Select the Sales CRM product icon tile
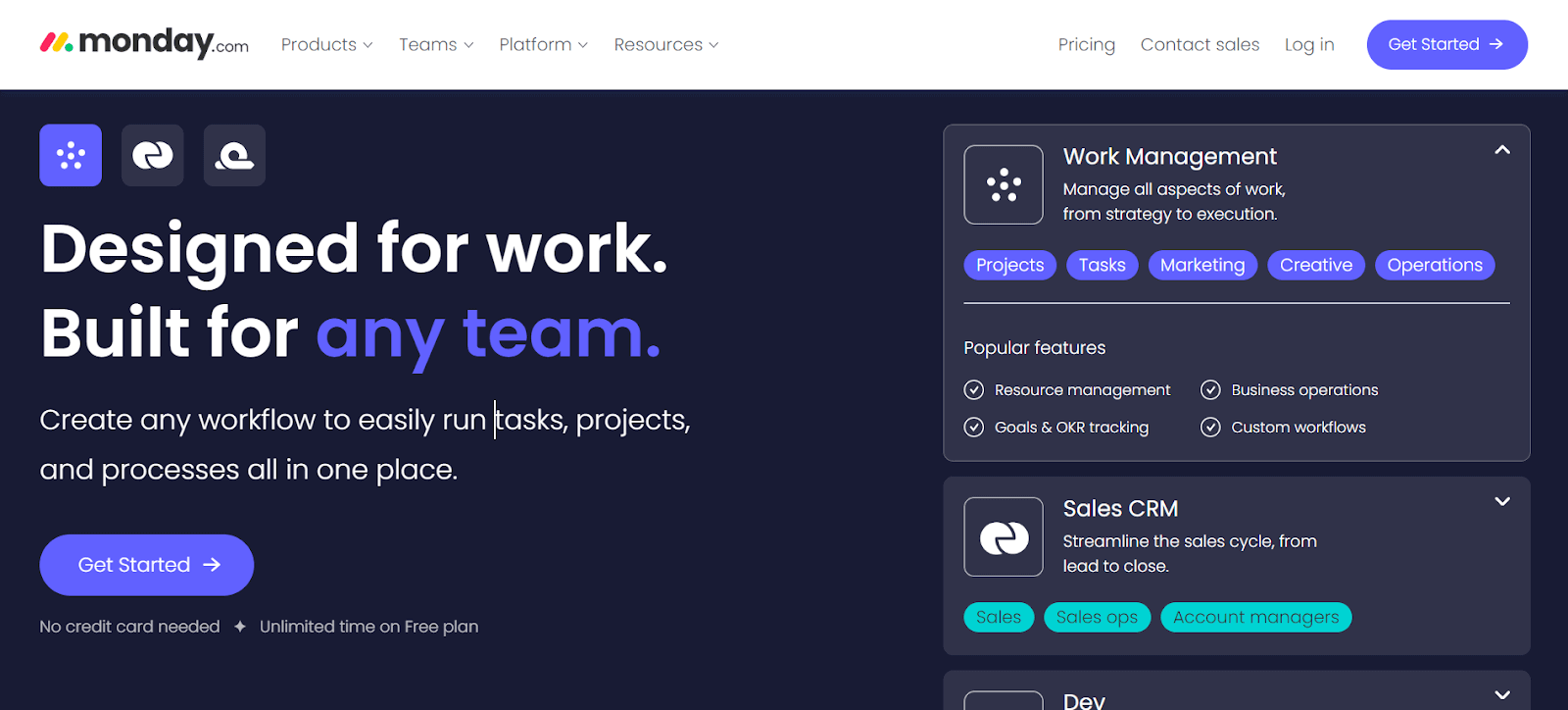The image size is (1568, 710). click(153, 155)
